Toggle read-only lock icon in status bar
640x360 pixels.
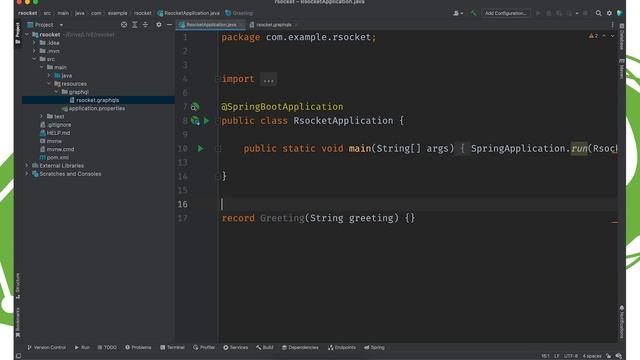[609, 356]
